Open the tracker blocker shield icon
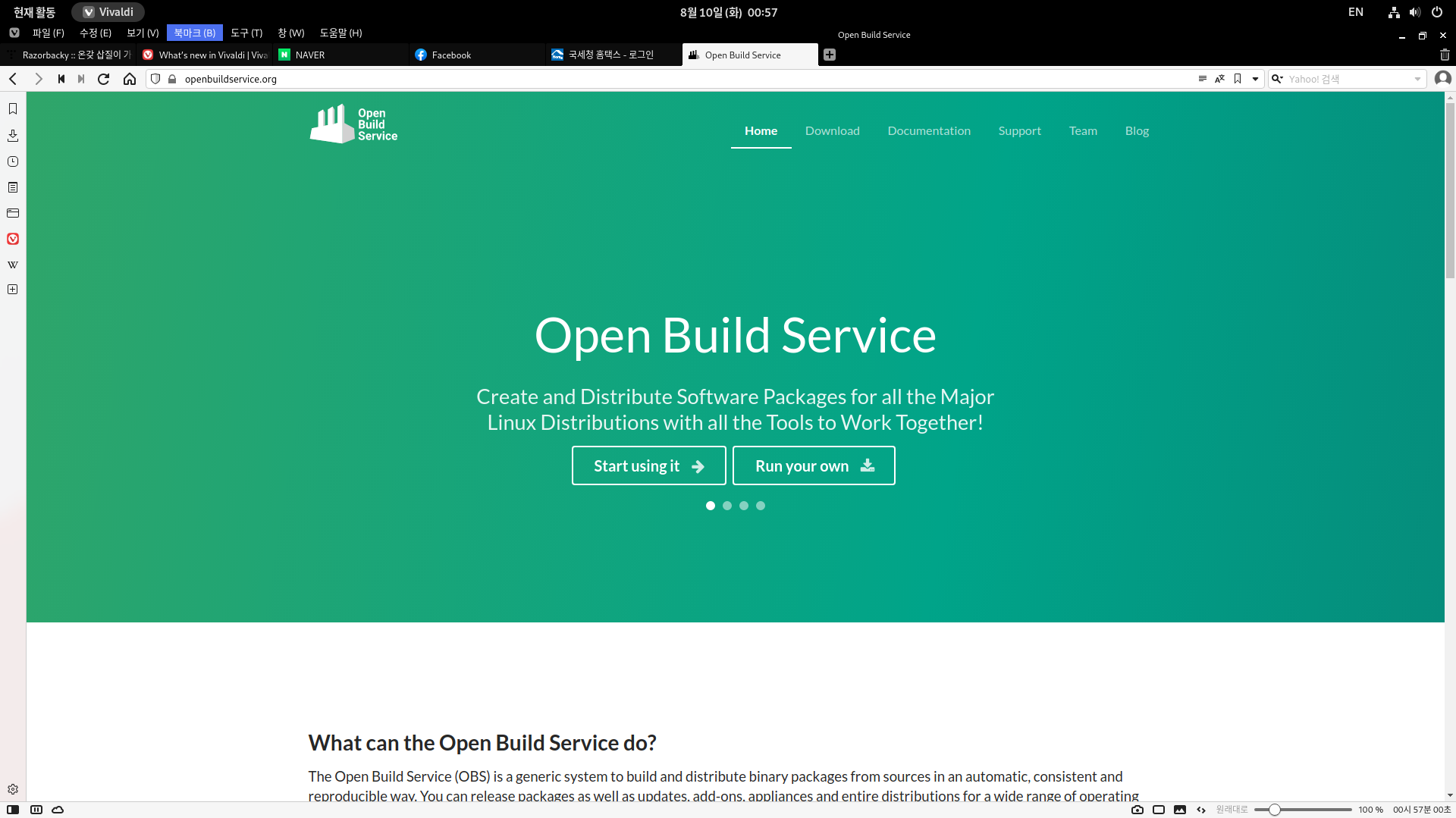 point(155,79)
